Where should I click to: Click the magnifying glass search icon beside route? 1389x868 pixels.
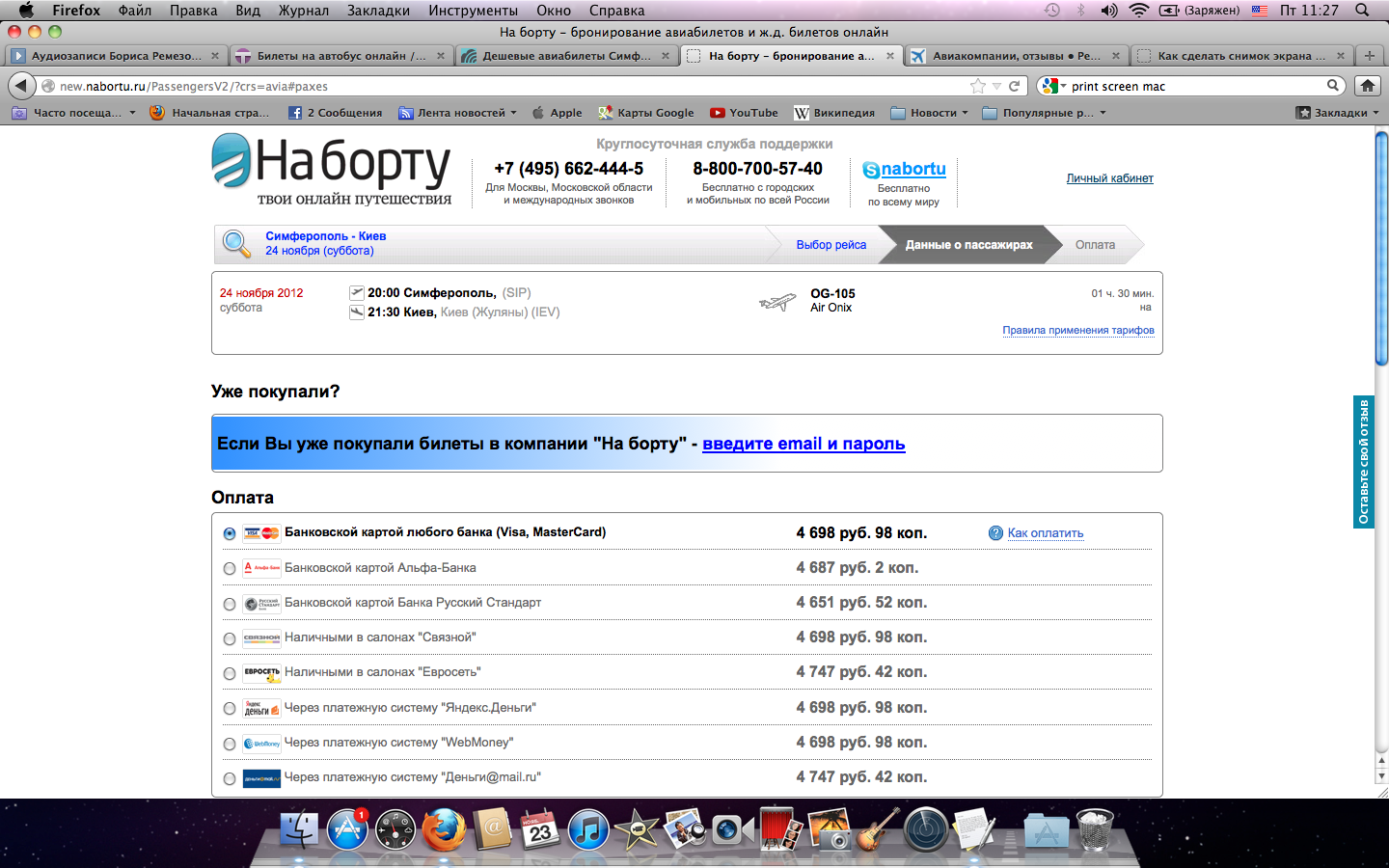point(236,244)
